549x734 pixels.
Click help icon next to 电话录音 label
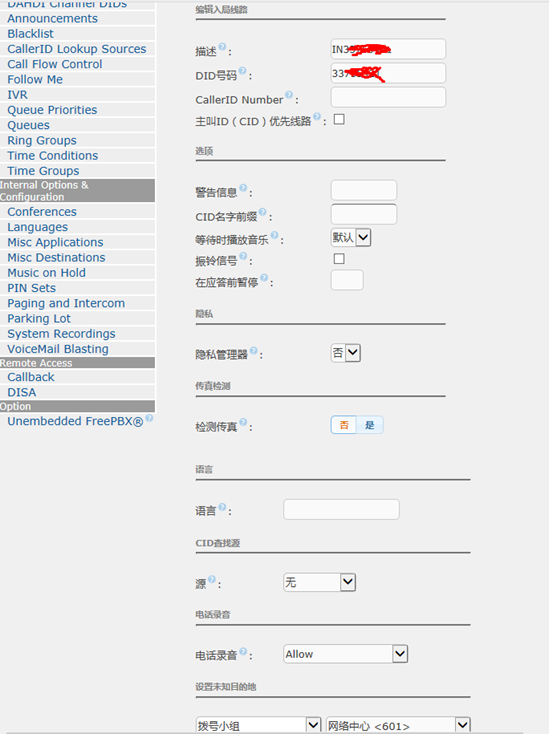[243, 651]
